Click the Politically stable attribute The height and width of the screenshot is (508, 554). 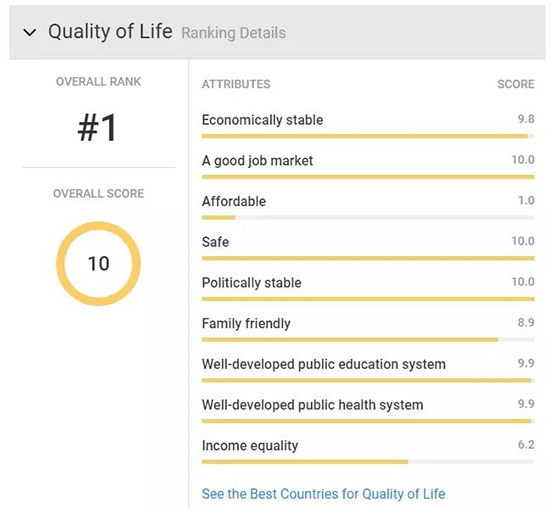(x=252, y=283)
